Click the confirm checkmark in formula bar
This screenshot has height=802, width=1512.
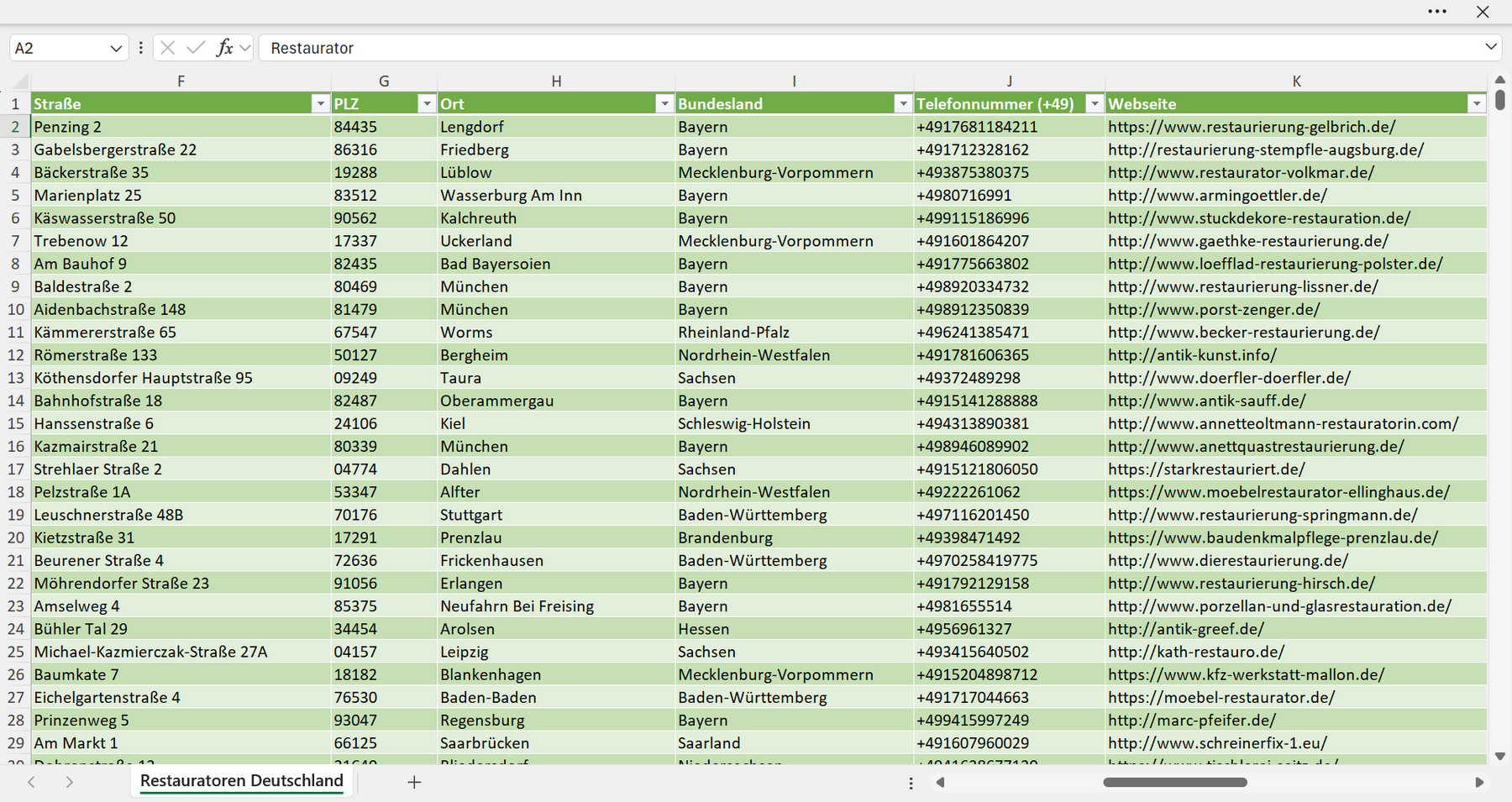pyautogui.click(x=196, y=48)
